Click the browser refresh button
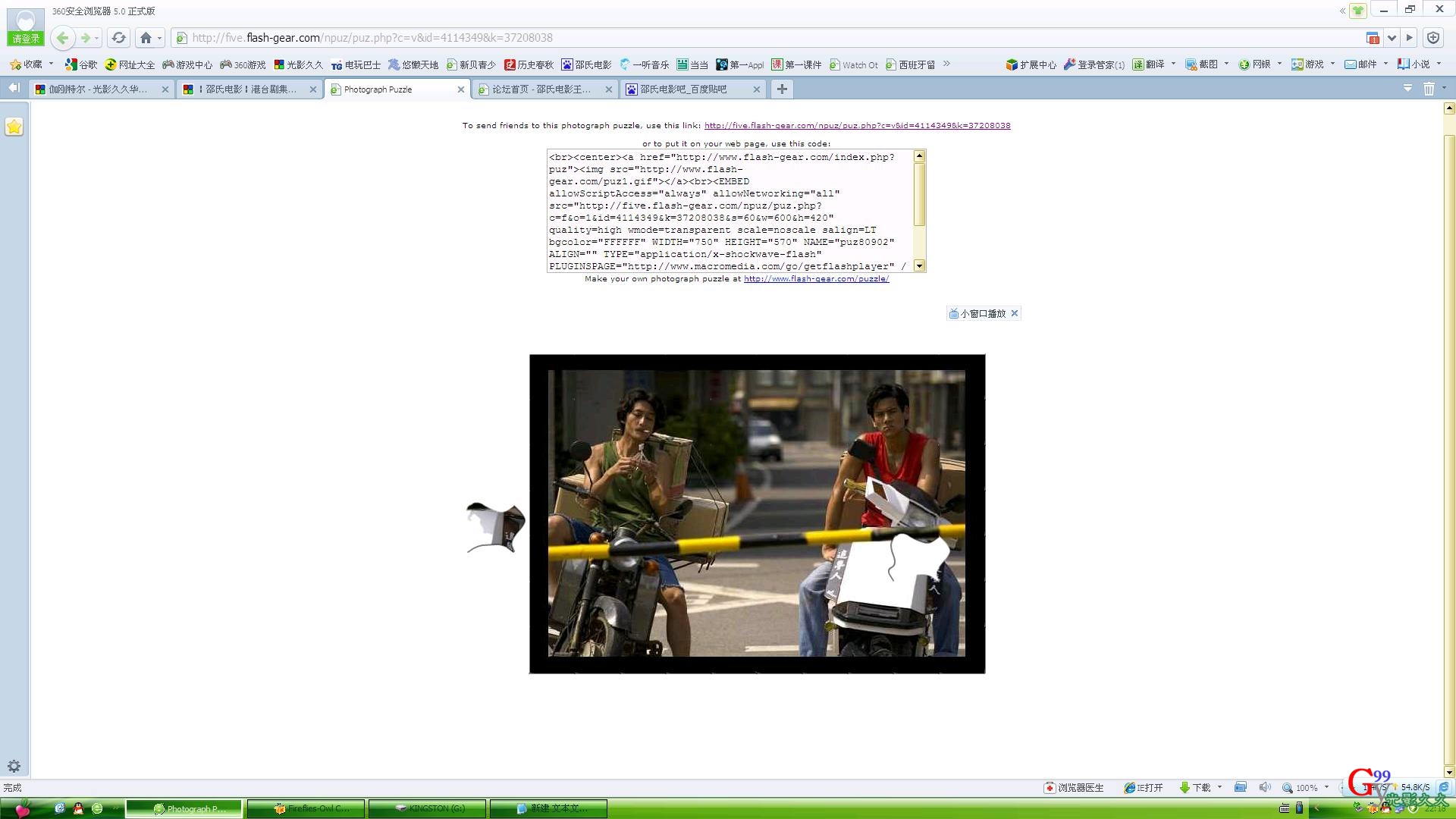Image resolution: width=1456 pixels, height=819 pixels. pyautogui.click(x=118, y=38)
